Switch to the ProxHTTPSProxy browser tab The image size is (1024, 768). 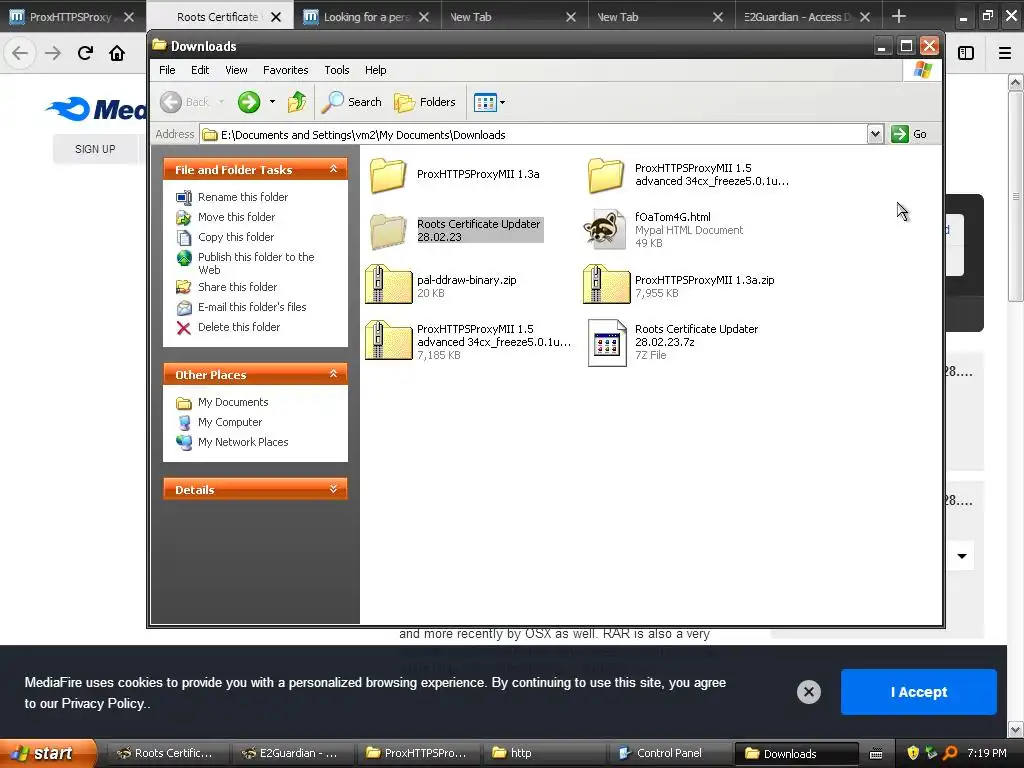point(71,17)
